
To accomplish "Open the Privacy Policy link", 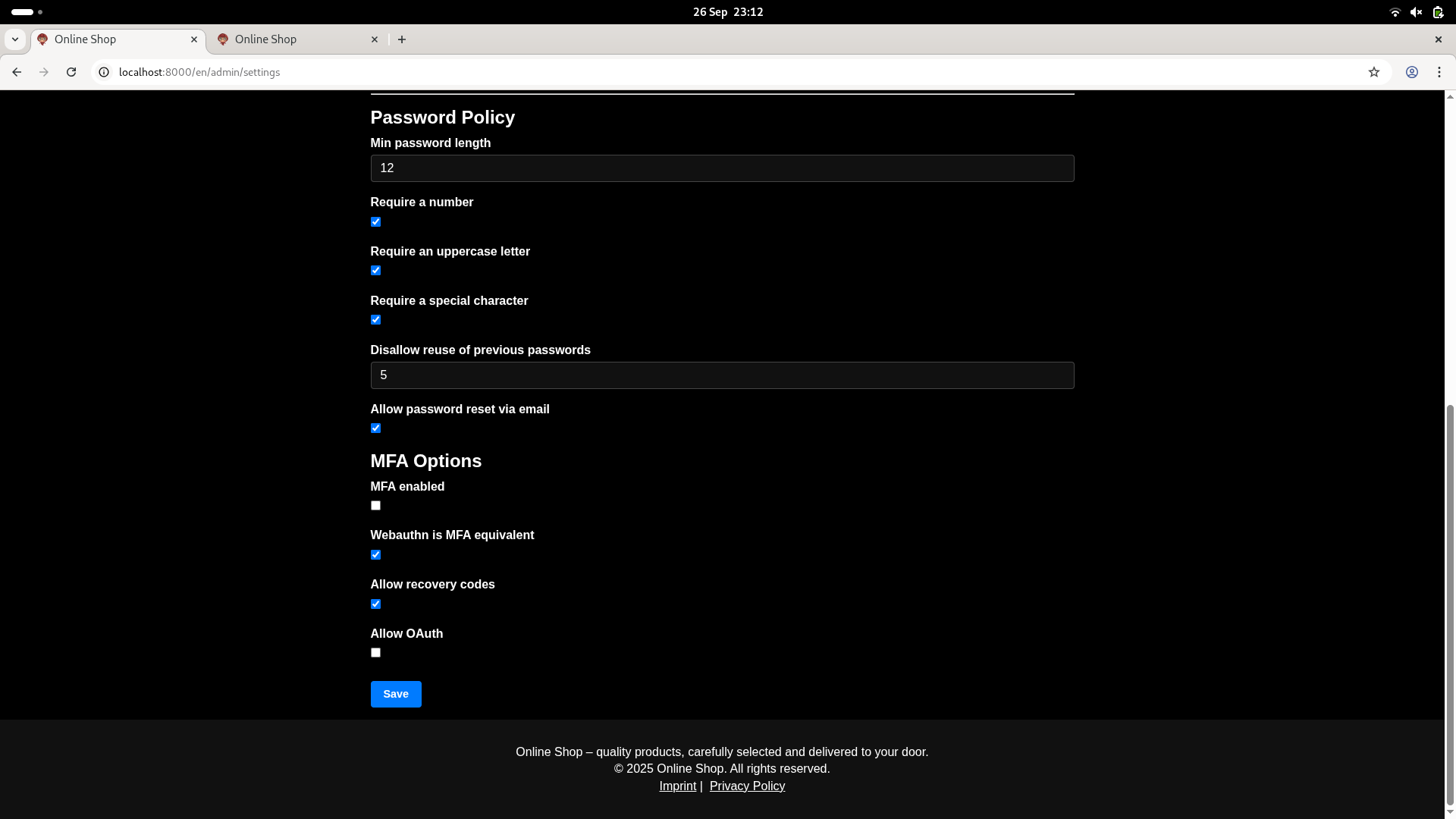I will (747, 786).
